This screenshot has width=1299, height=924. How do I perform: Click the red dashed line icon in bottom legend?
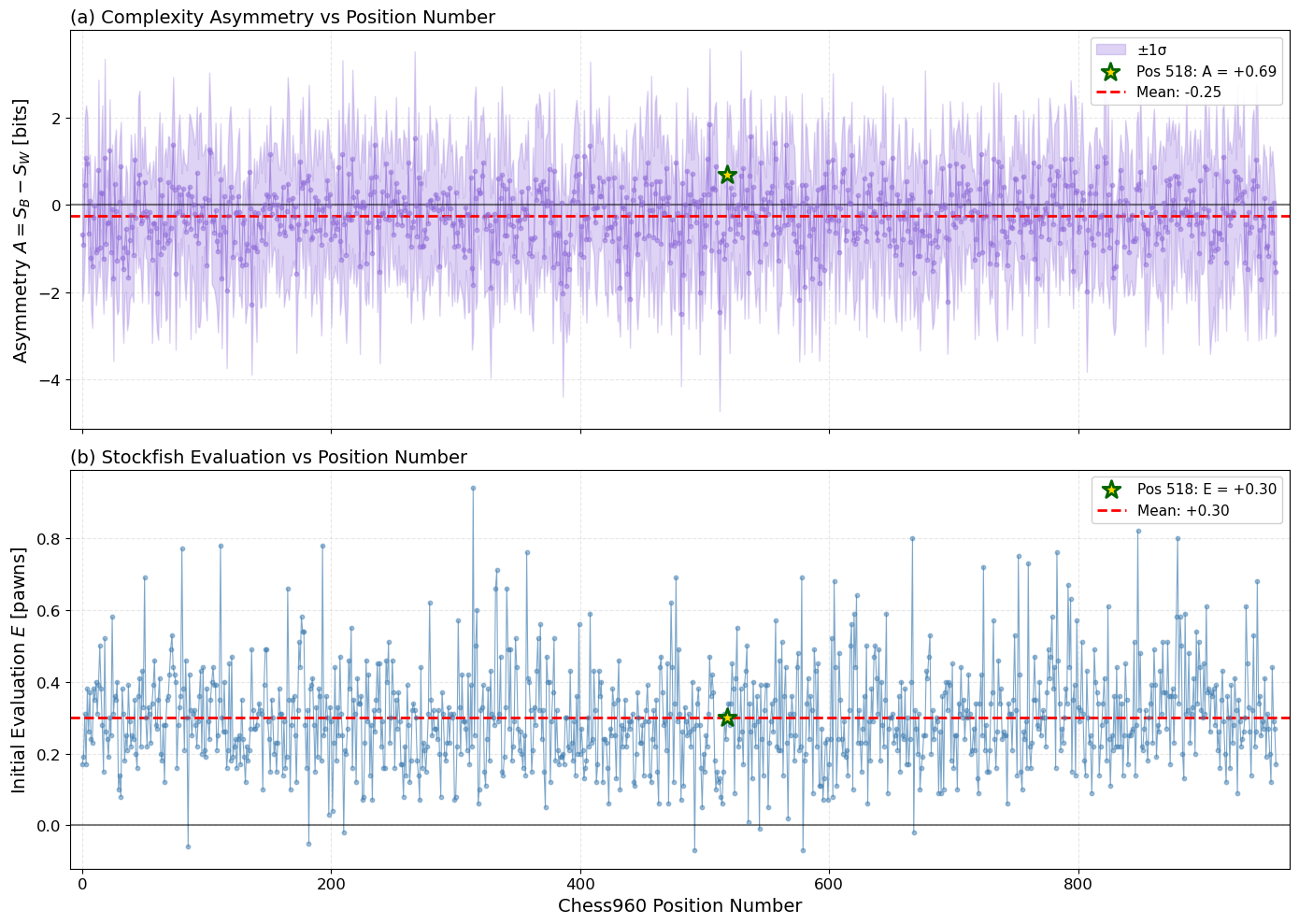pos(1110,511)
